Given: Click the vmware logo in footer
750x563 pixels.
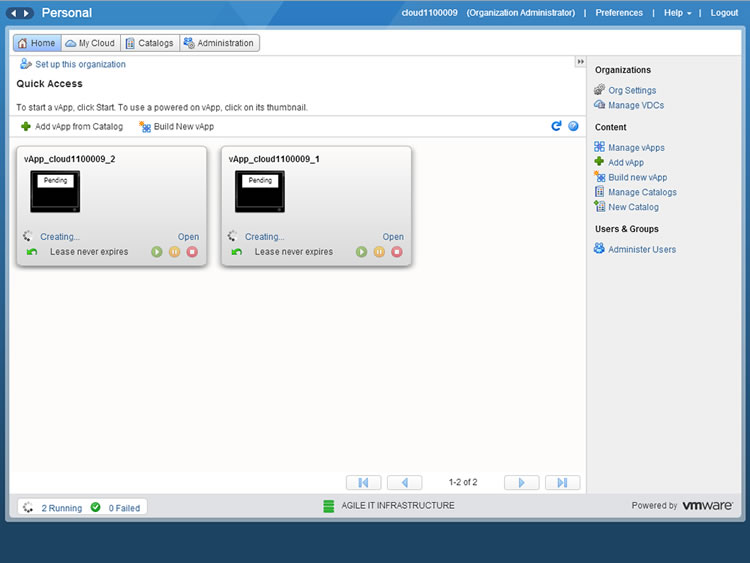Looking at the screenshot, I should [x=707, y=506].
